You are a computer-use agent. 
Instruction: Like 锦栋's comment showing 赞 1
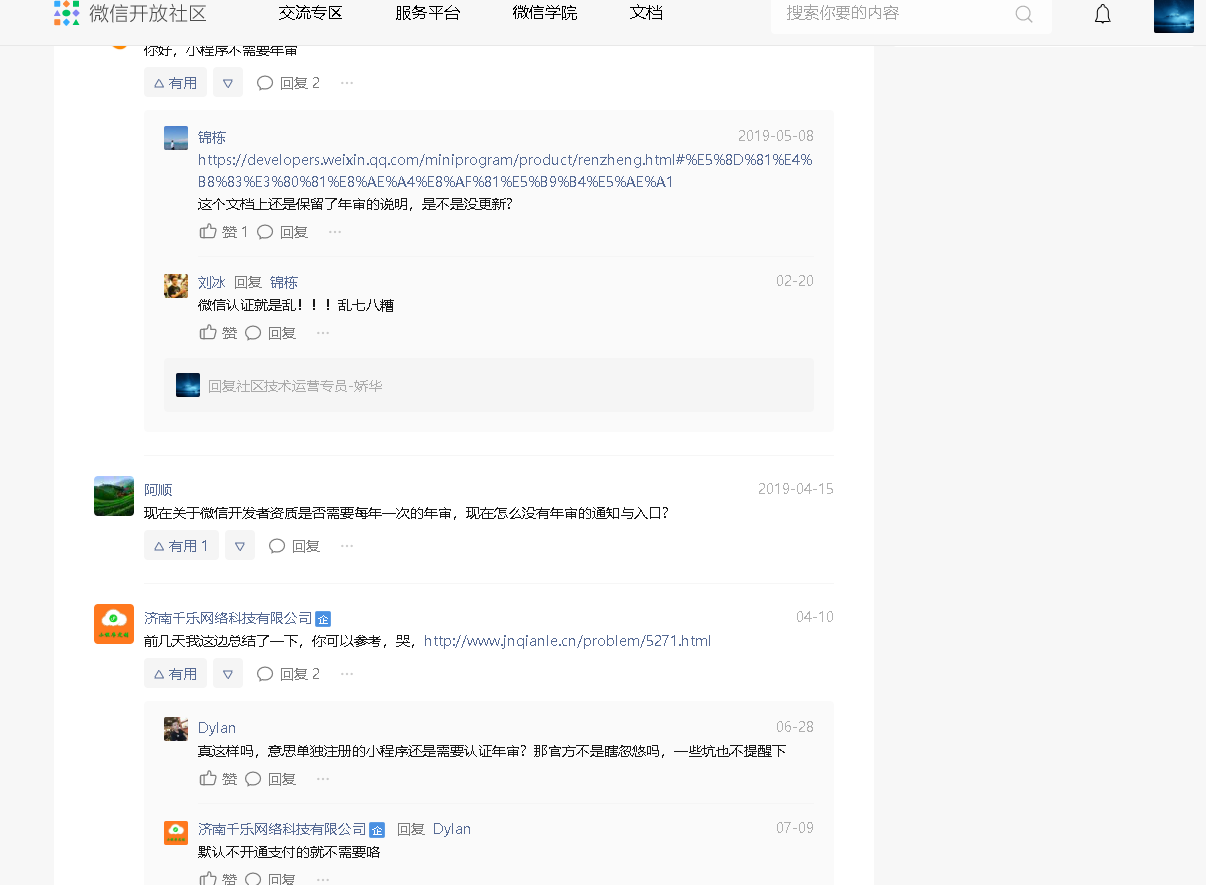[x=223, y=232]
